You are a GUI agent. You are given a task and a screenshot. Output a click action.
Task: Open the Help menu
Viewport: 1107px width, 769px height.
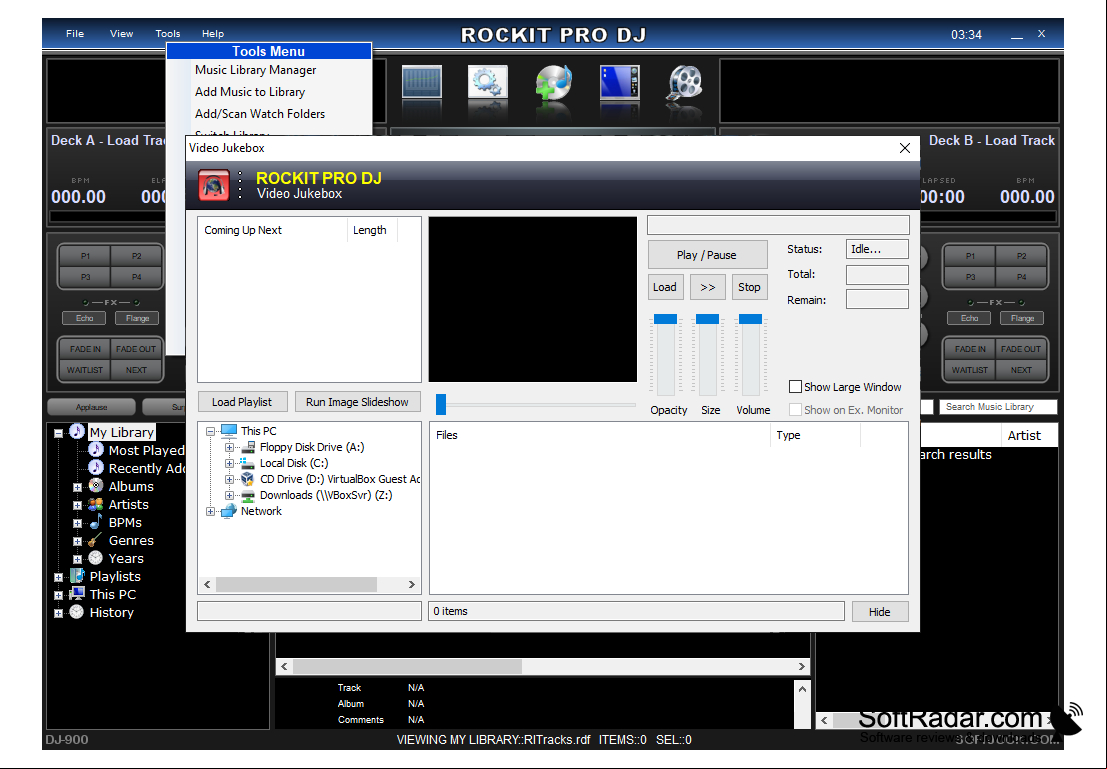pos(213,33)
